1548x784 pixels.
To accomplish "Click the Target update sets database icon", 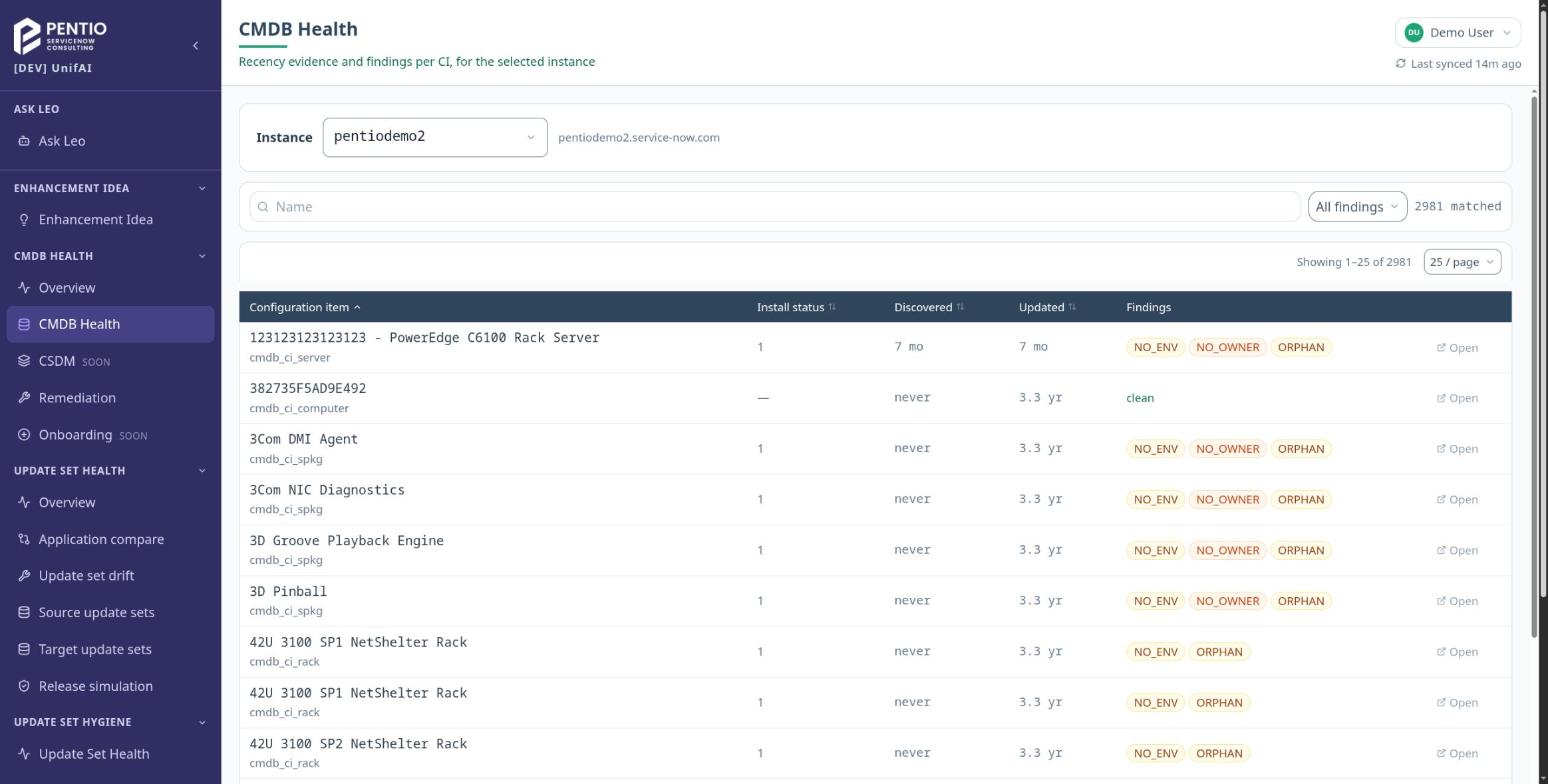I will (24, 650).
